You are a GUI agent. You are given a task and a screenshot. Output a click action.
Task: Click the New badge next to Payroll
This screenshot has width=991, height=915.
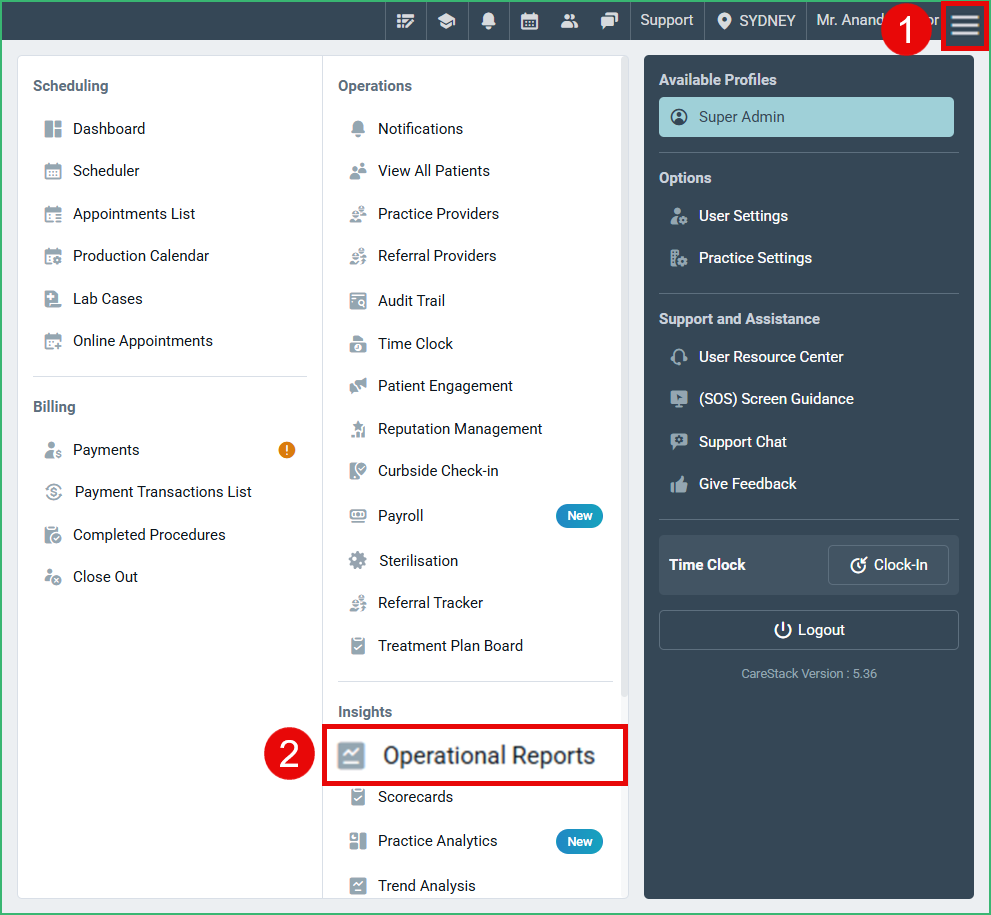[579, 516]
